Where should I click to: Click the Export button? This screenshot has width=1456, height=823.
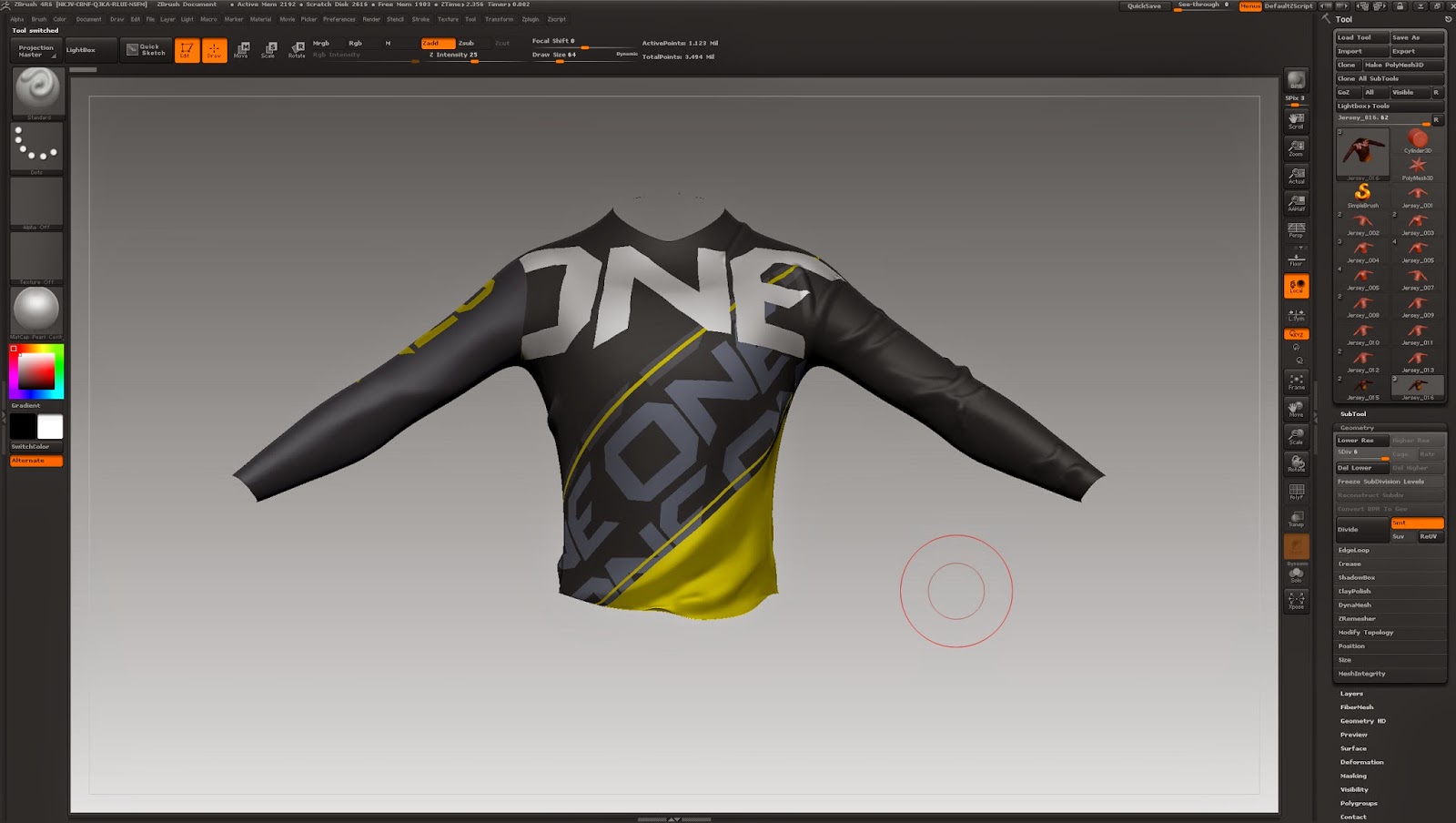[x=1417, y=51]
